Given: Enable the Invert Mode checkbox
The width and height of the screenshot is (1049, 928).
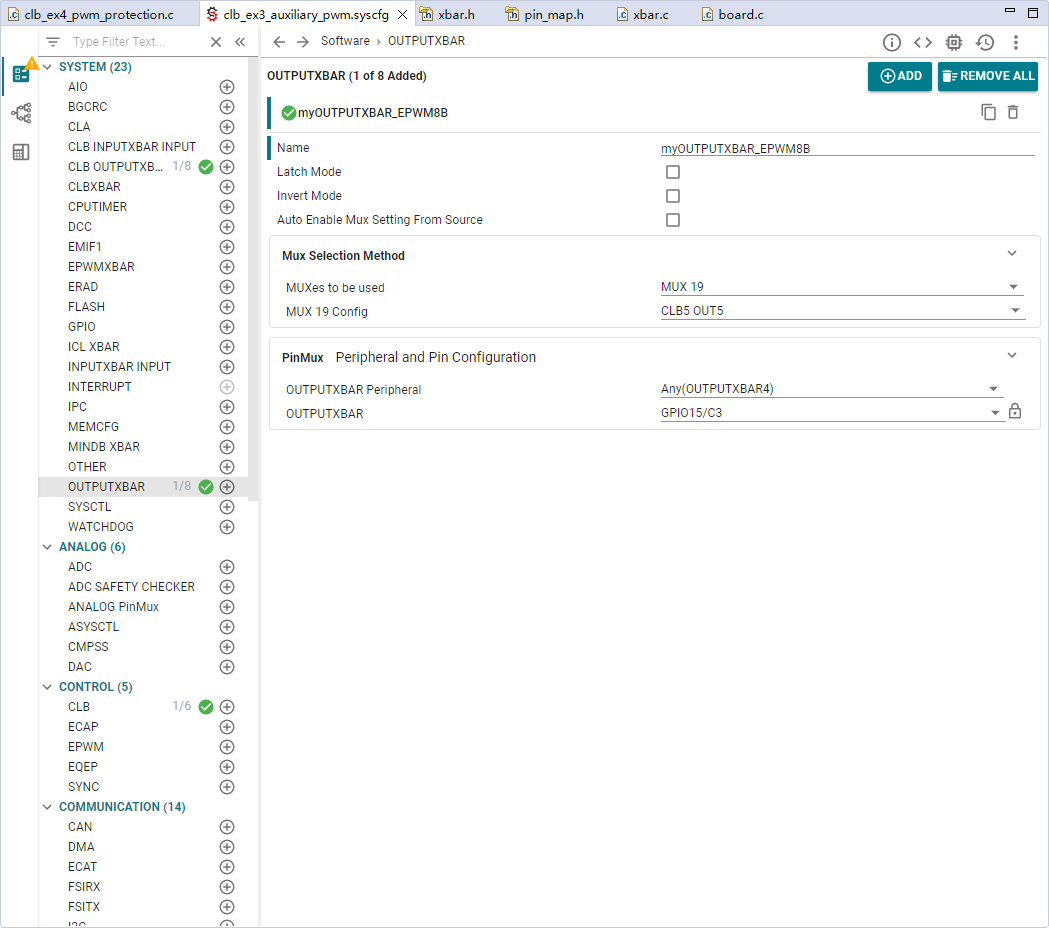Looking at the screenshot, I should pyautogui.click(x=673, y=196).
